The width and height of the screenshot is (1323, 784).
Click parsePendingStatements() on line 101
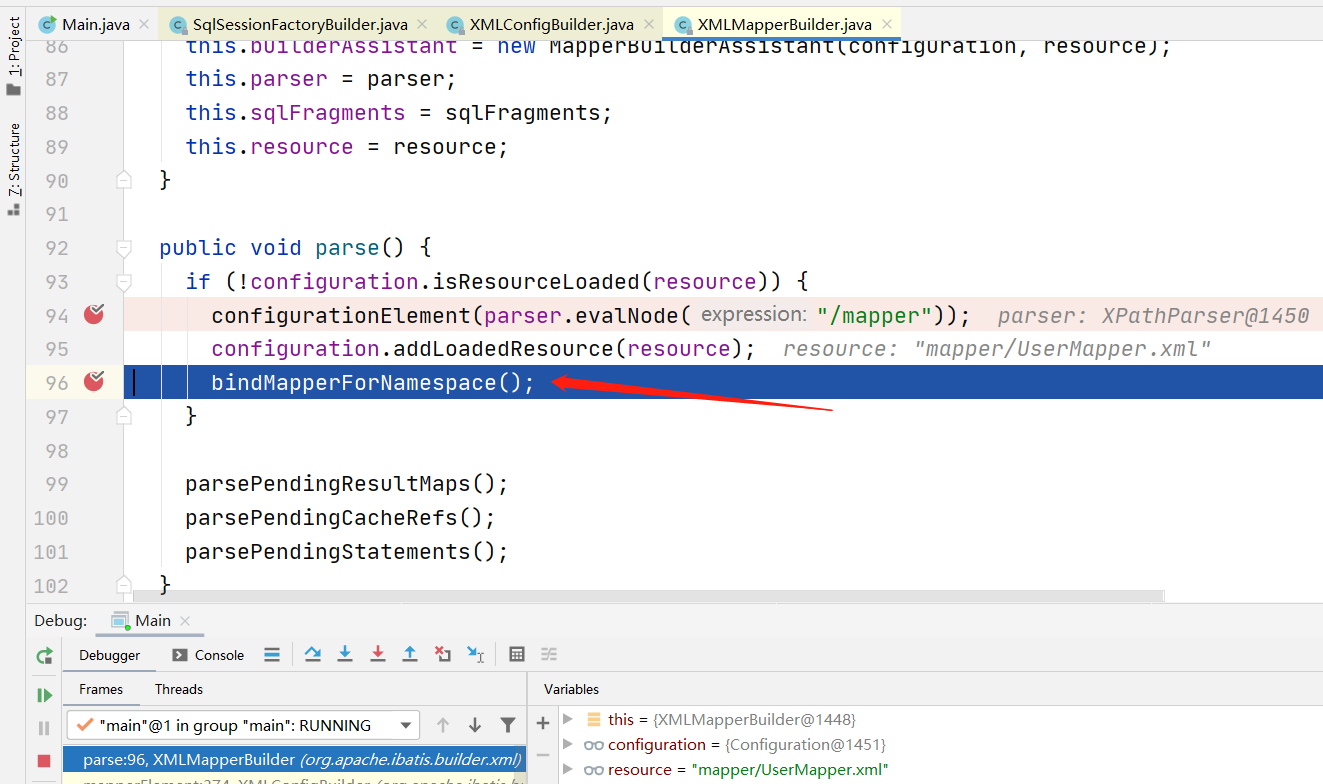347,552
